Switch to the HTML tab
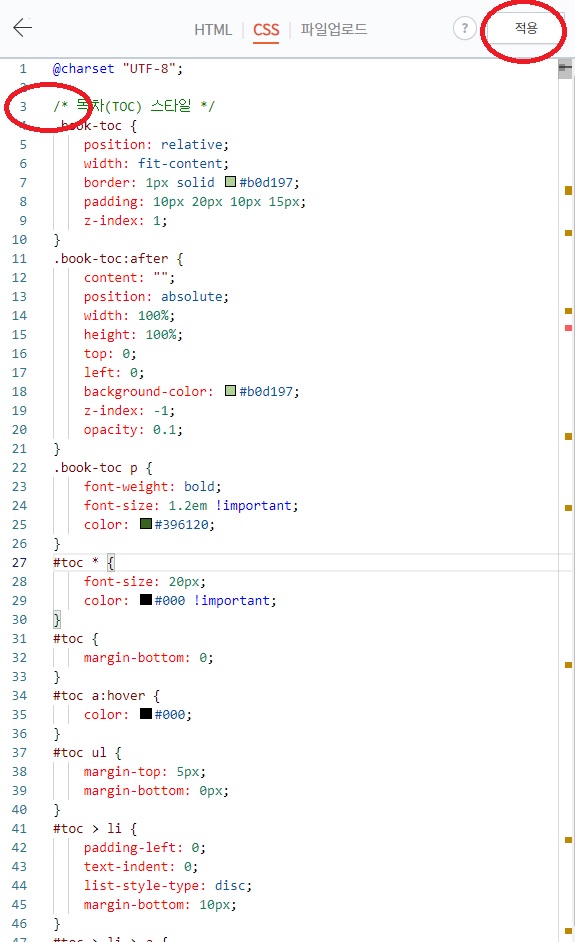Screen dimensions: 575x942 click(x=213, y=29)
